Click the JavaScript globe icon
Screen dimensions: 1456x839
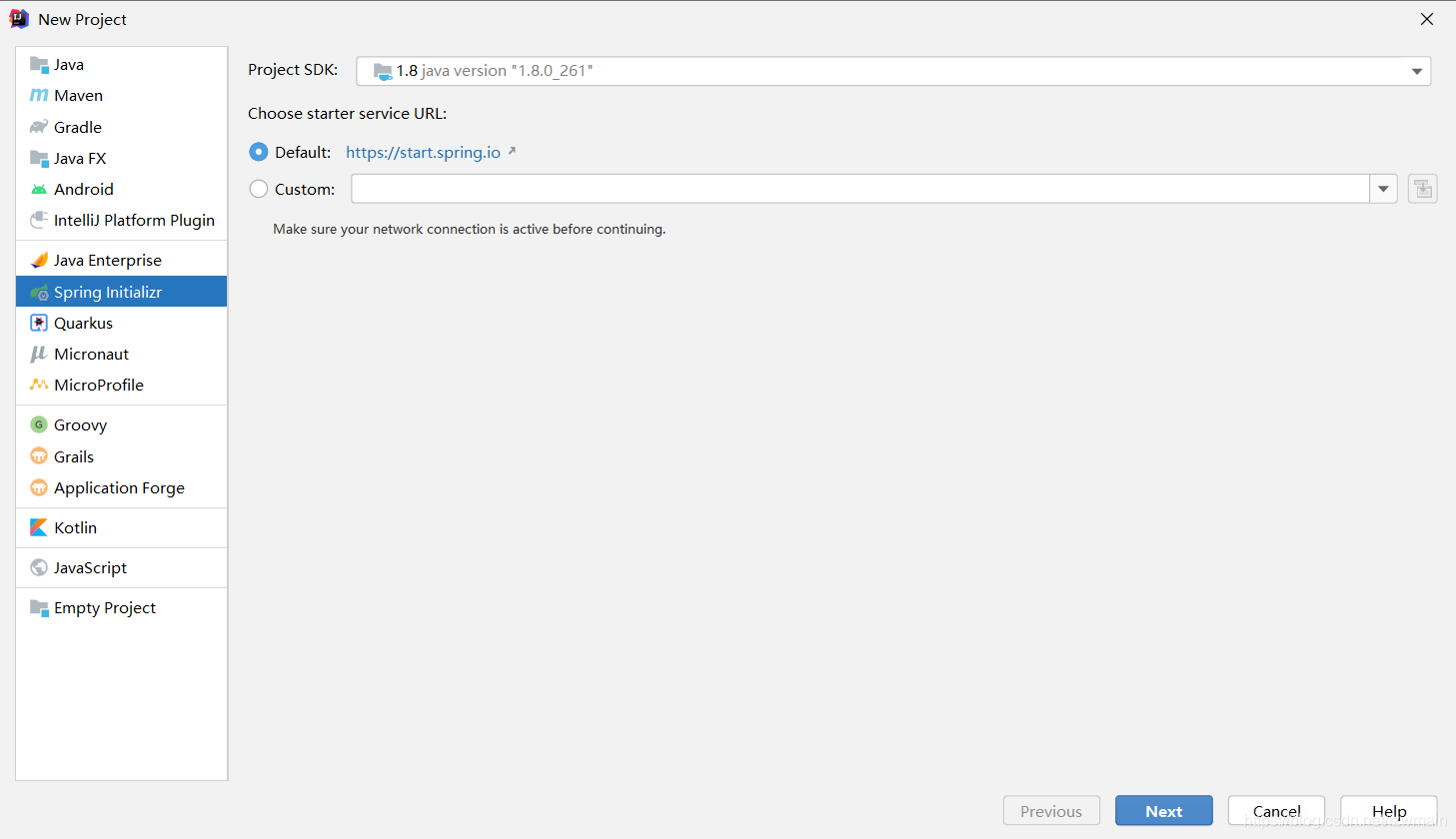tap(39, 567)
